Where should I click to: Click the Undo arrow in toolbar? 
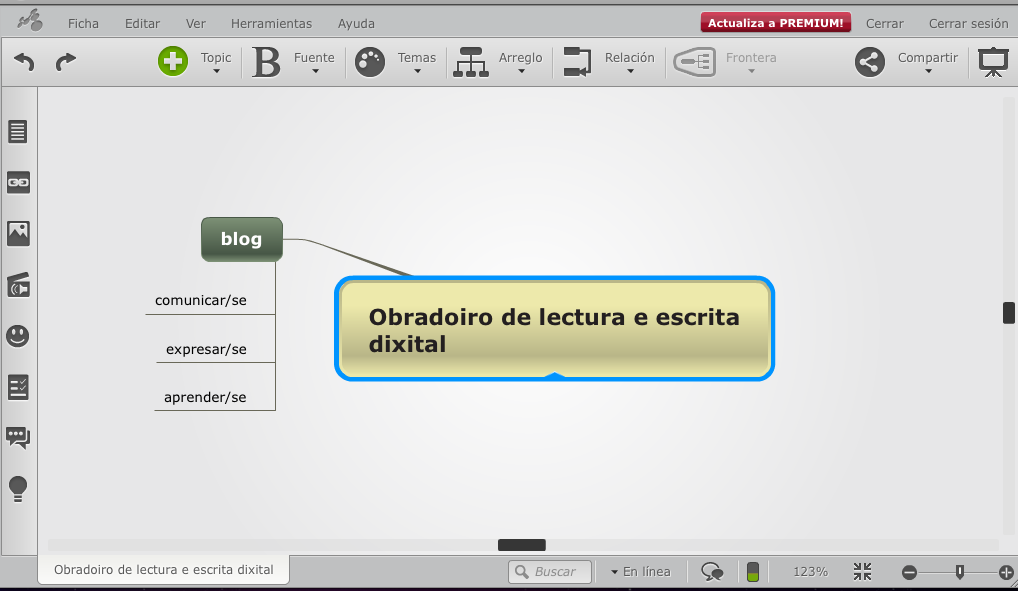pos(24,62)
